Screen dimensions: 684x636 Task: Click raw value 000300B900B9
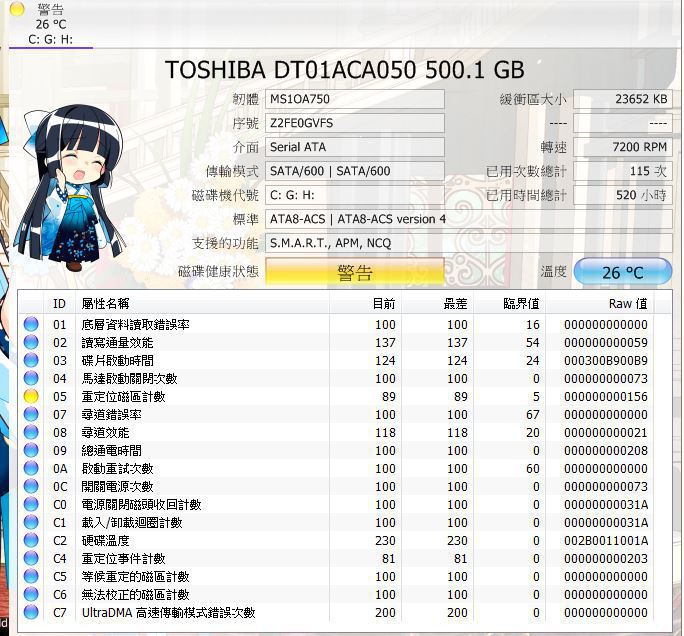coord(605,360)
